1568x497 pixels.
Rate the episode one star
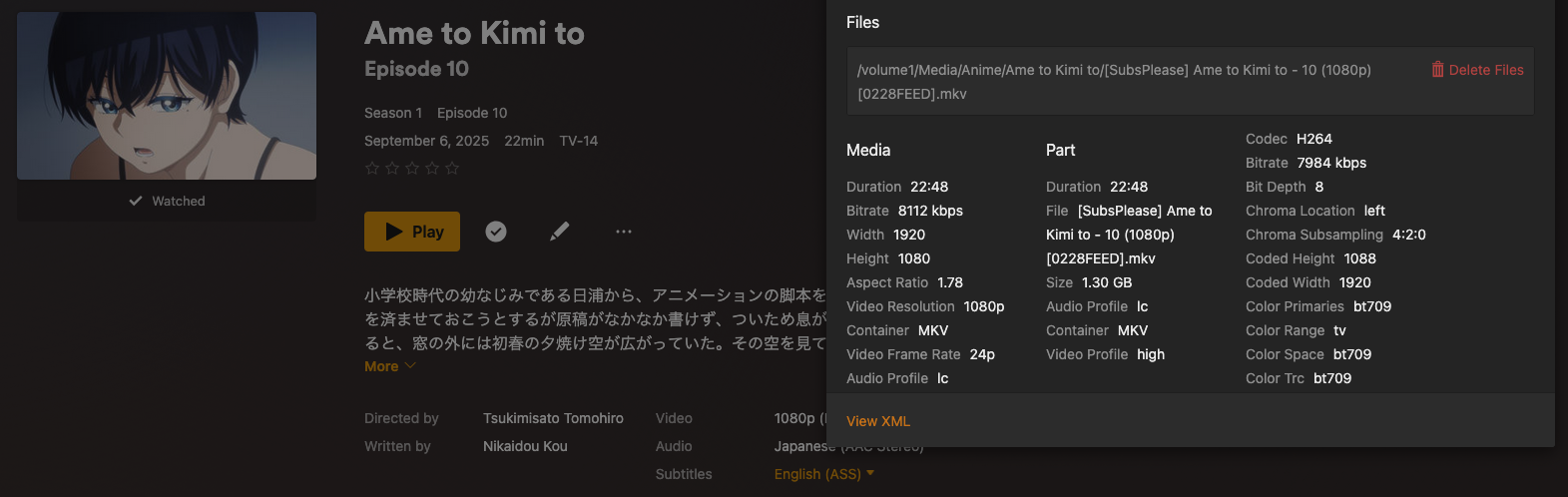pyautogui.click(x=372, y=169)
